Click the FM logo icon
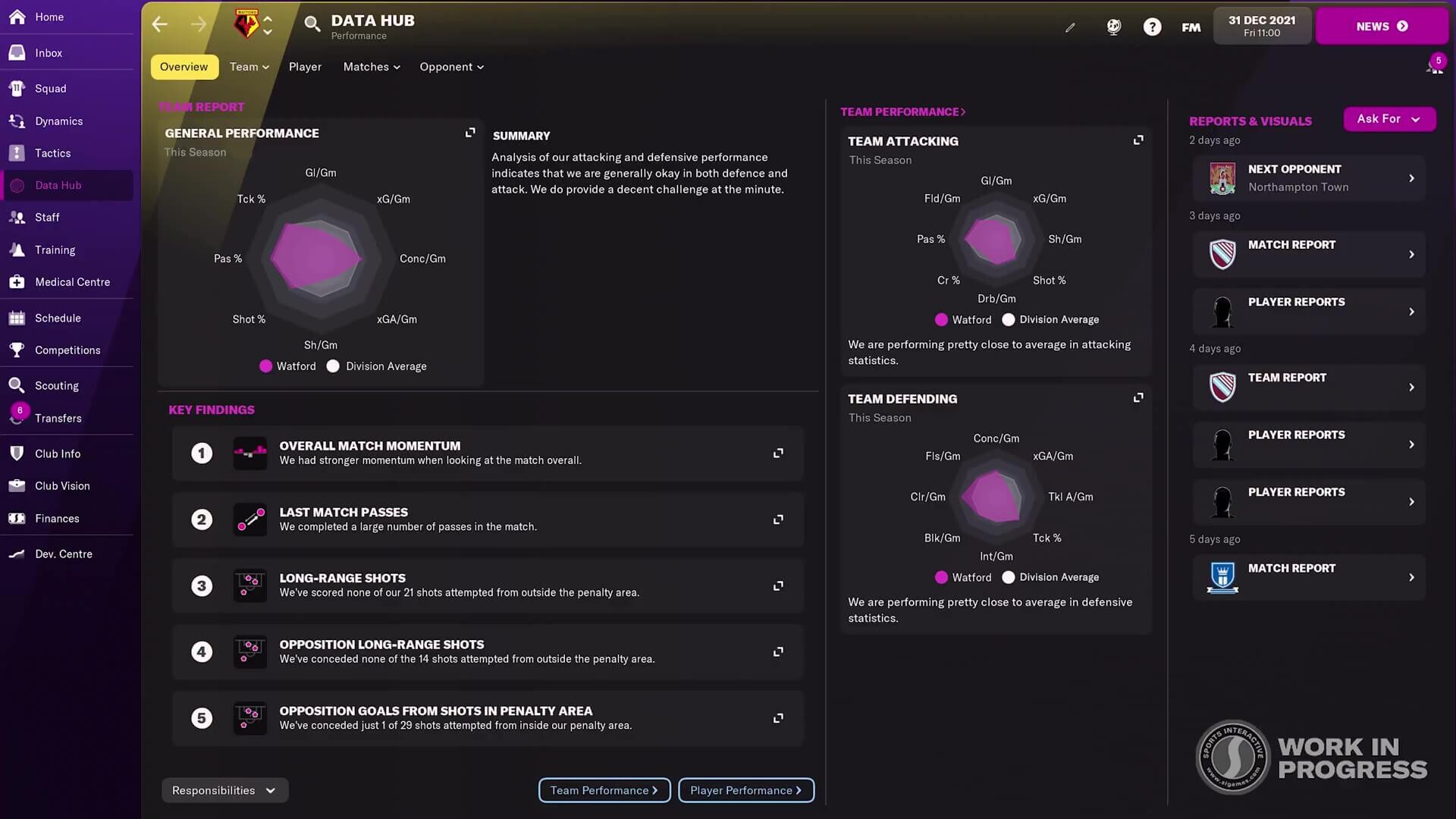 1191,27
